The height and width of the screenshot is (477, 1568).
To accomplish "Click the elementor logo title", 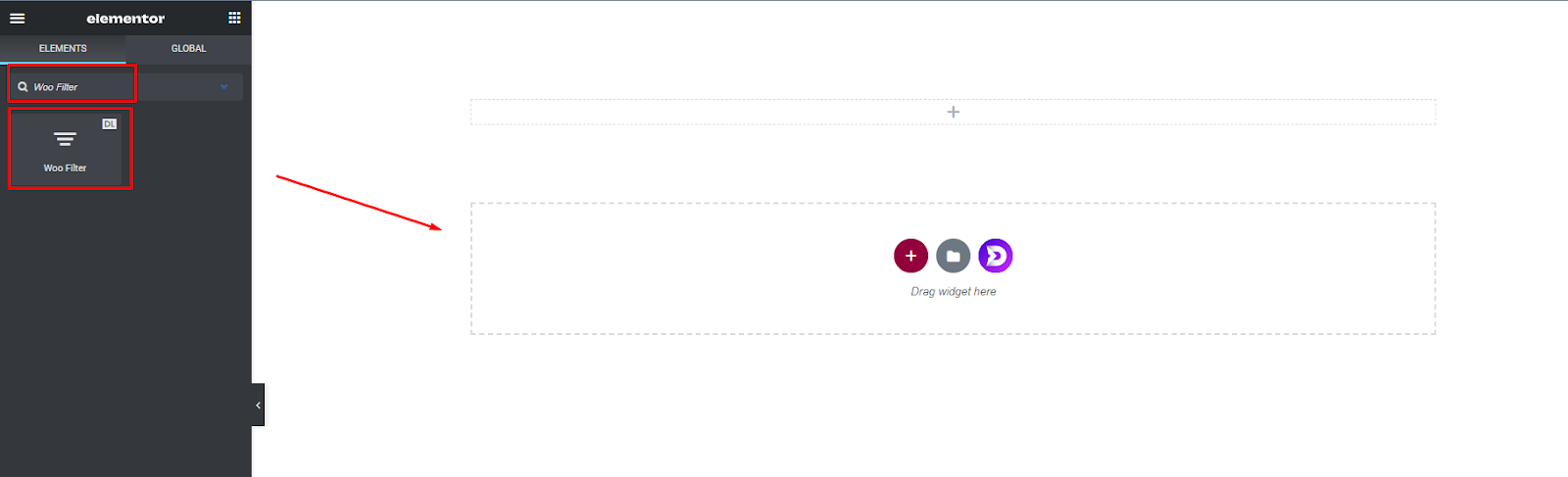I will click(x=125, y=19).
